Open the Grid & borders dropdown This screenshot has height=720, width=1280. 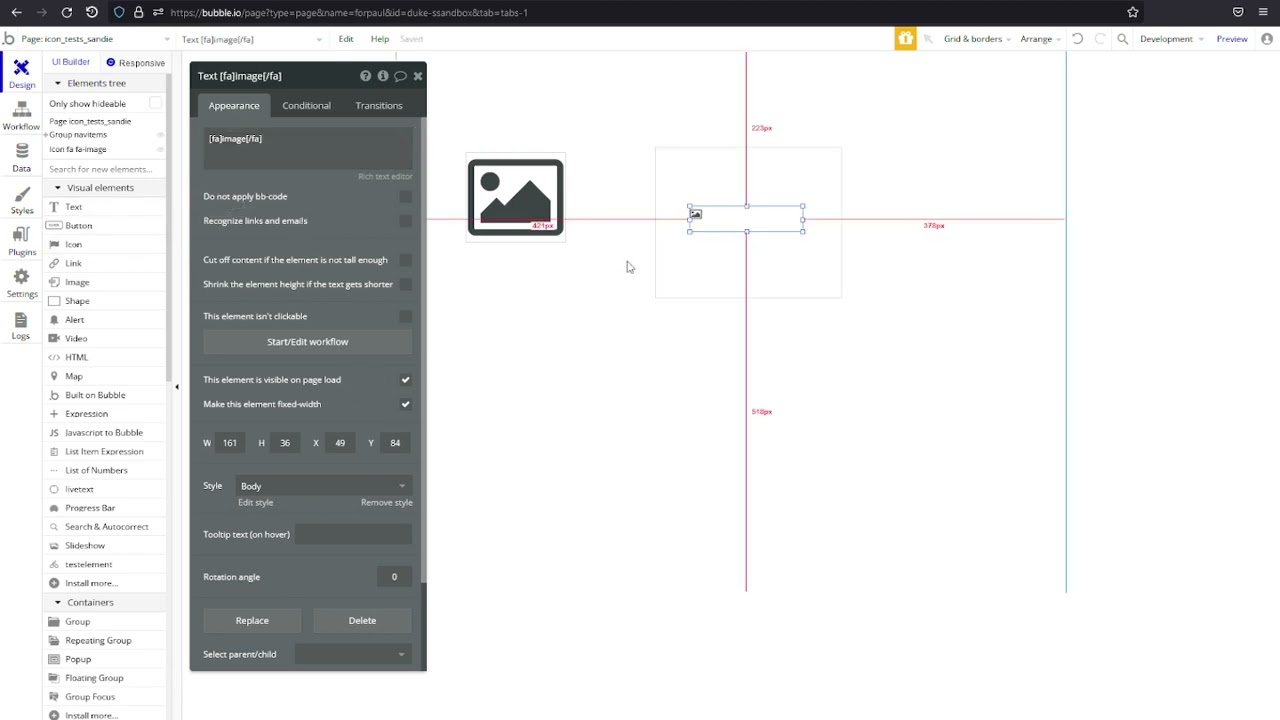click(977, 39)
